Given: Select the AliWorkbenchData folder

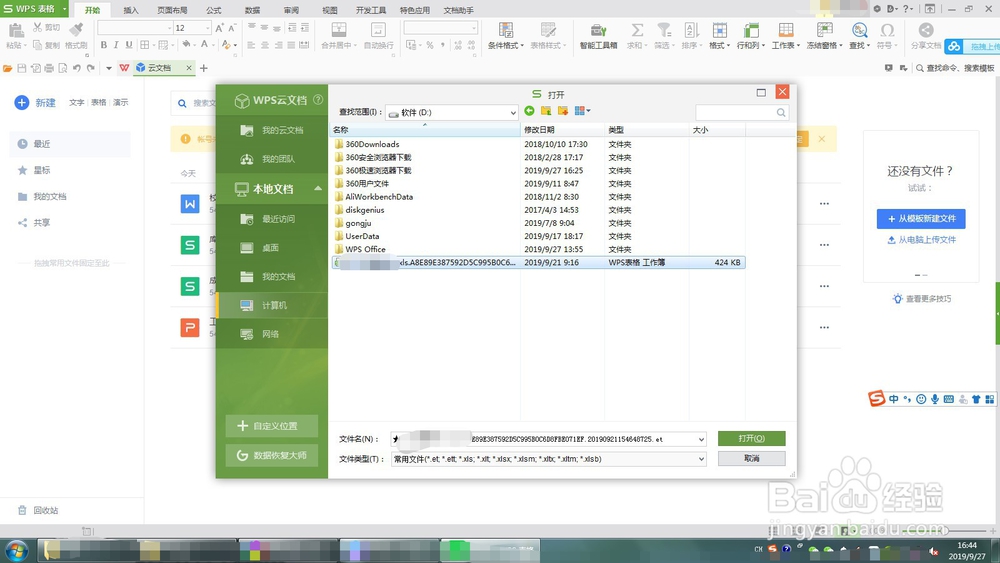Looking at the screenshot, I should (x=379, y=197).
